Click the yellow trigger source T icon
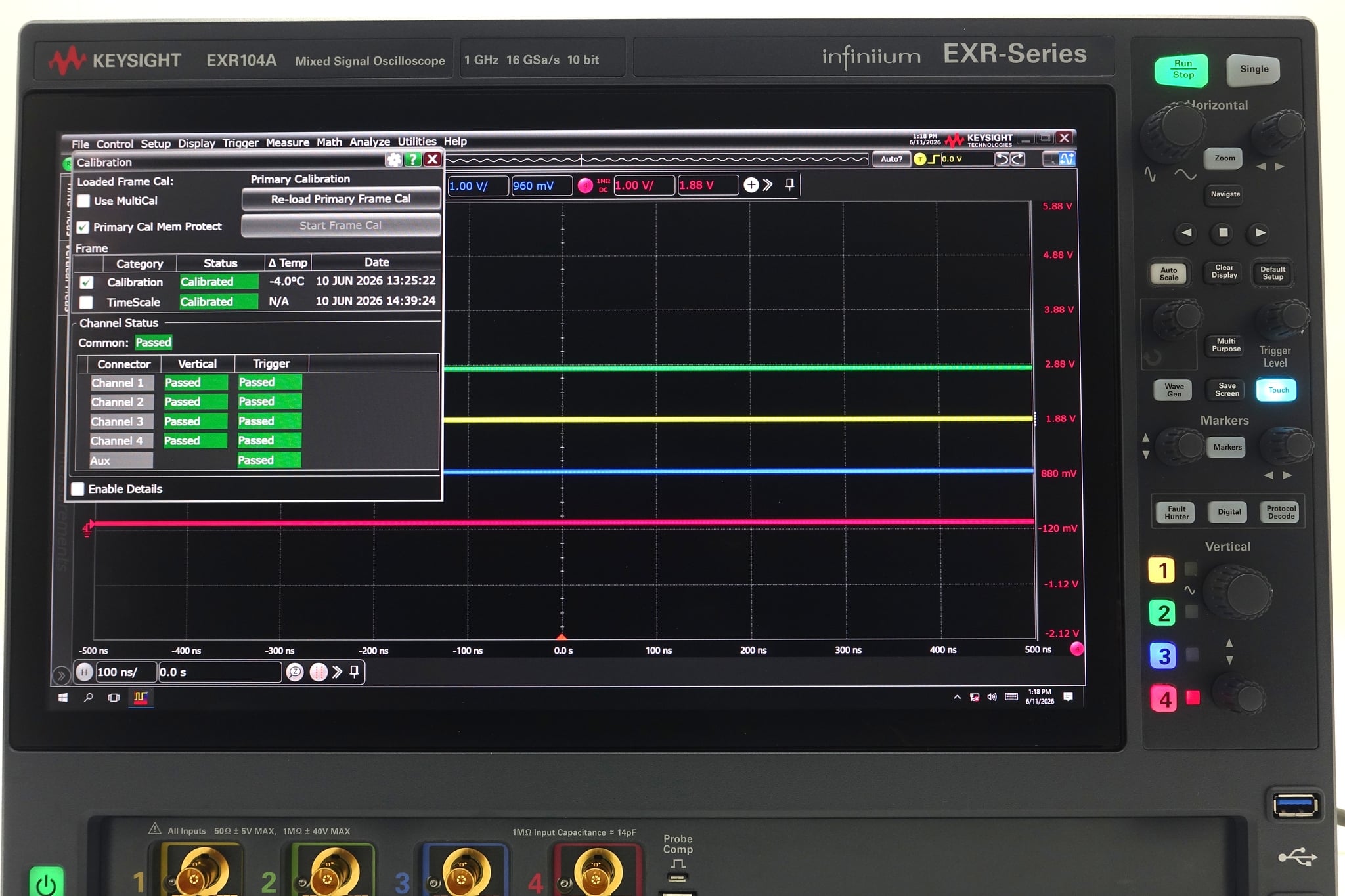 919,159
